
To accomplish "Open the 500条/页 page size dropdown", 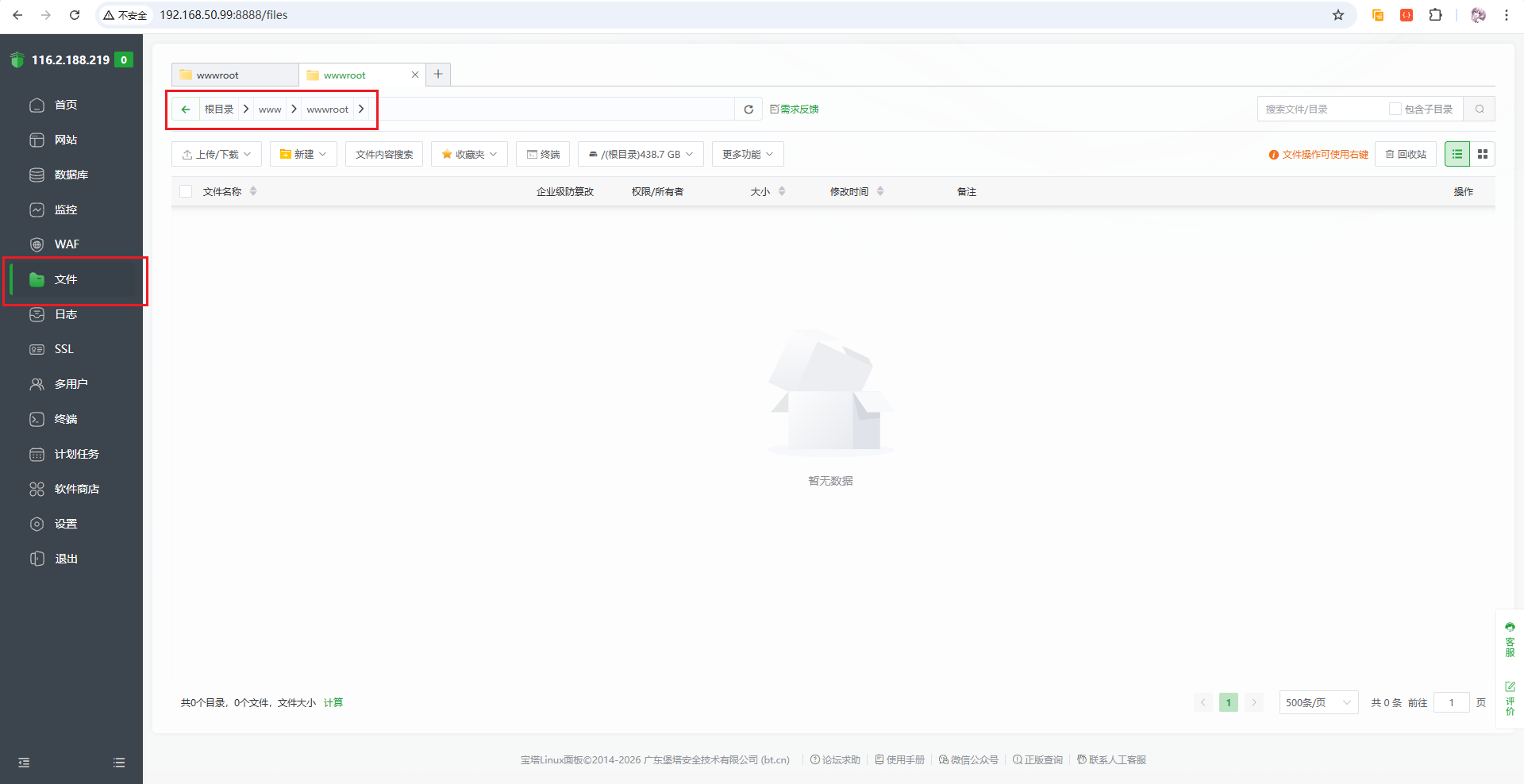I will (1318, 702).
